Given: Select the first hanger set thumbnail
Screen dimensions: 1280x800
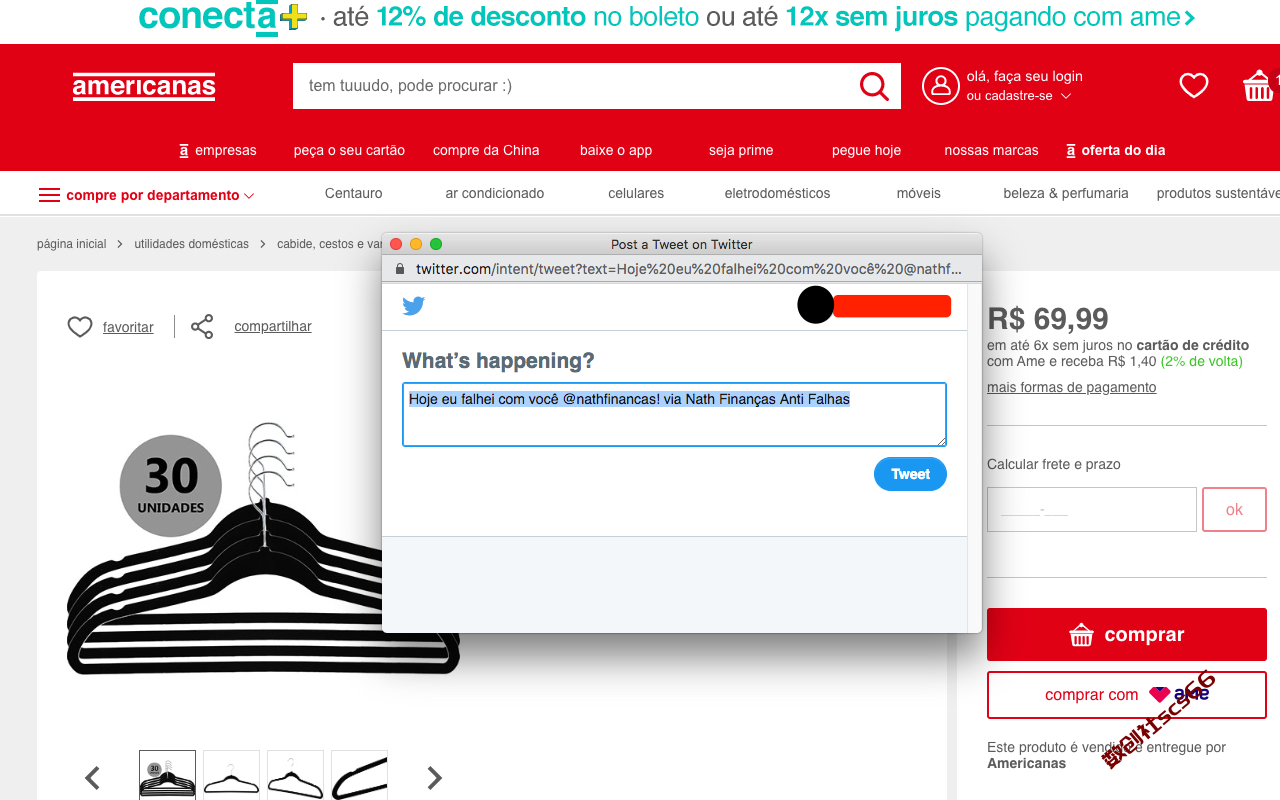Looking at the screenshot, I should (167, 775).
